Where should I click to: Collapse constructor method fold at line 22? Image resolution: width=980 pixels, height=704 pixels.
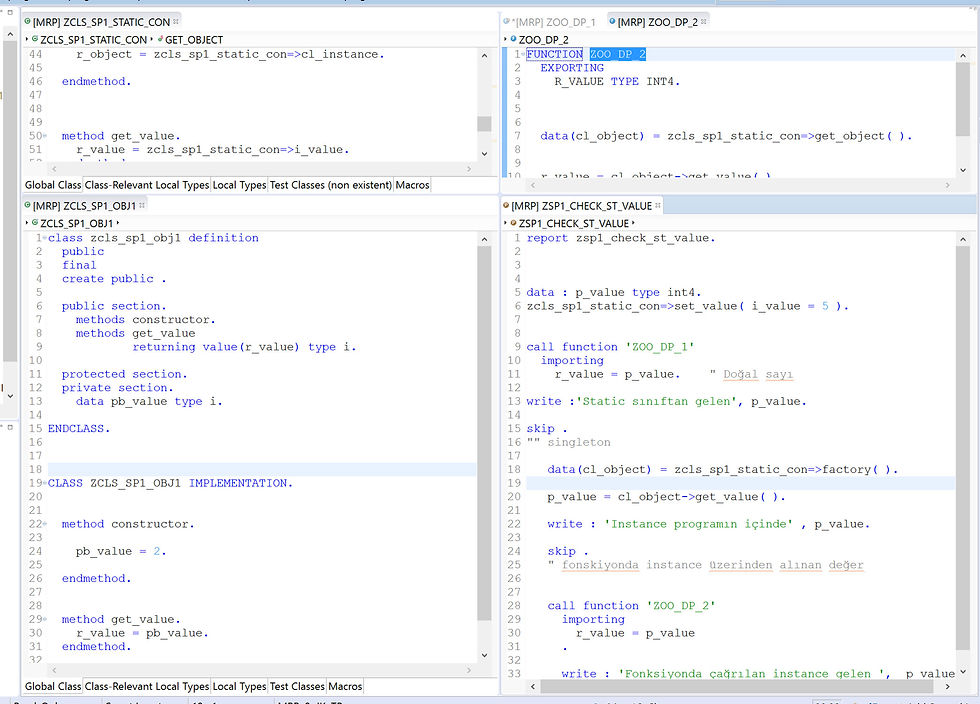click(45, 524)
